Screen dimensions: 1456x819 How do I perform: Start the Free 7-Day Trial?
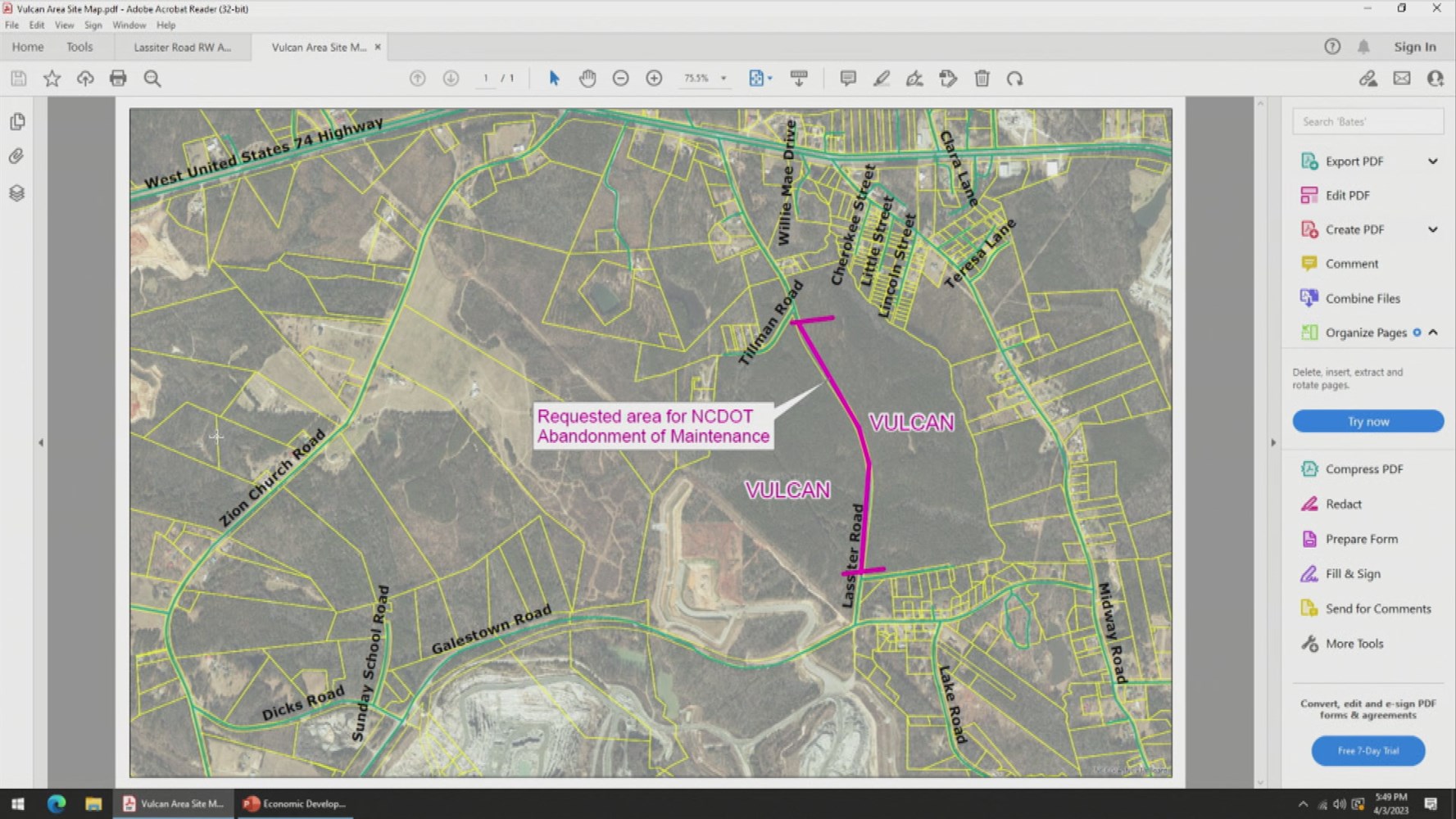[x=1368, y=750]
